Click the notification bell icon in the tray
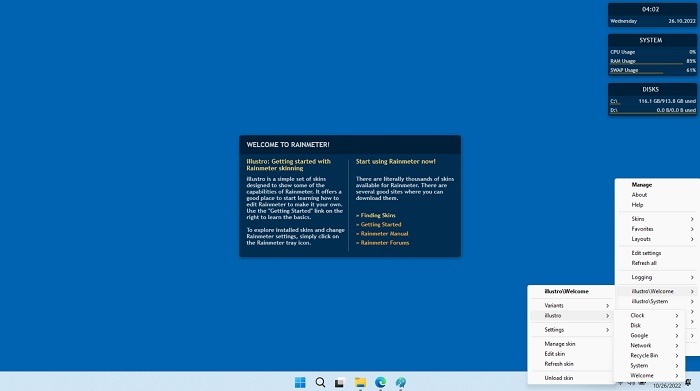This screenshot has height=391, width=700. tap(689, 383)
